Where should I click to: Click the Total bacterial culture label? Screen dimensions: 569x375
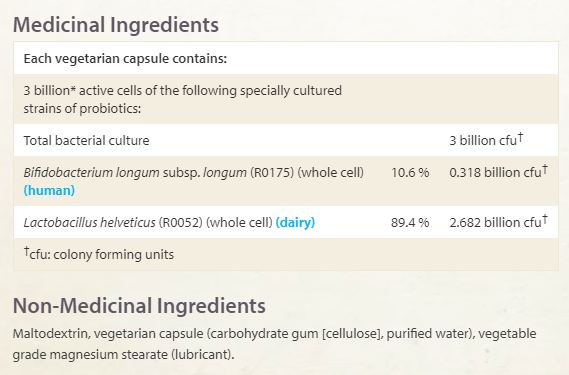click(x=86, y=140)
